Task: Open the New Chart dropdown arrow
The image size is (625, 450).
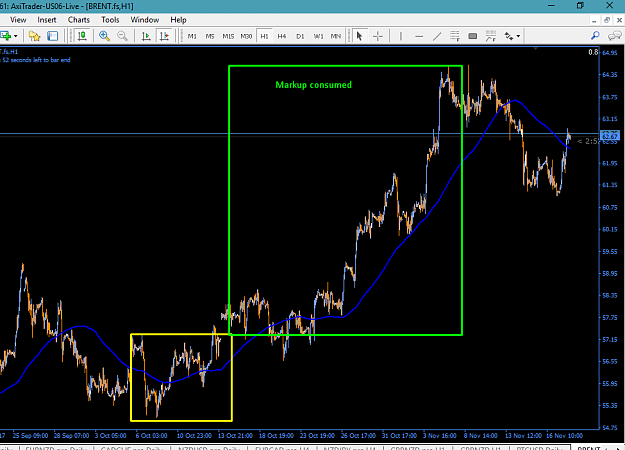Action: [x=16, y=36]
